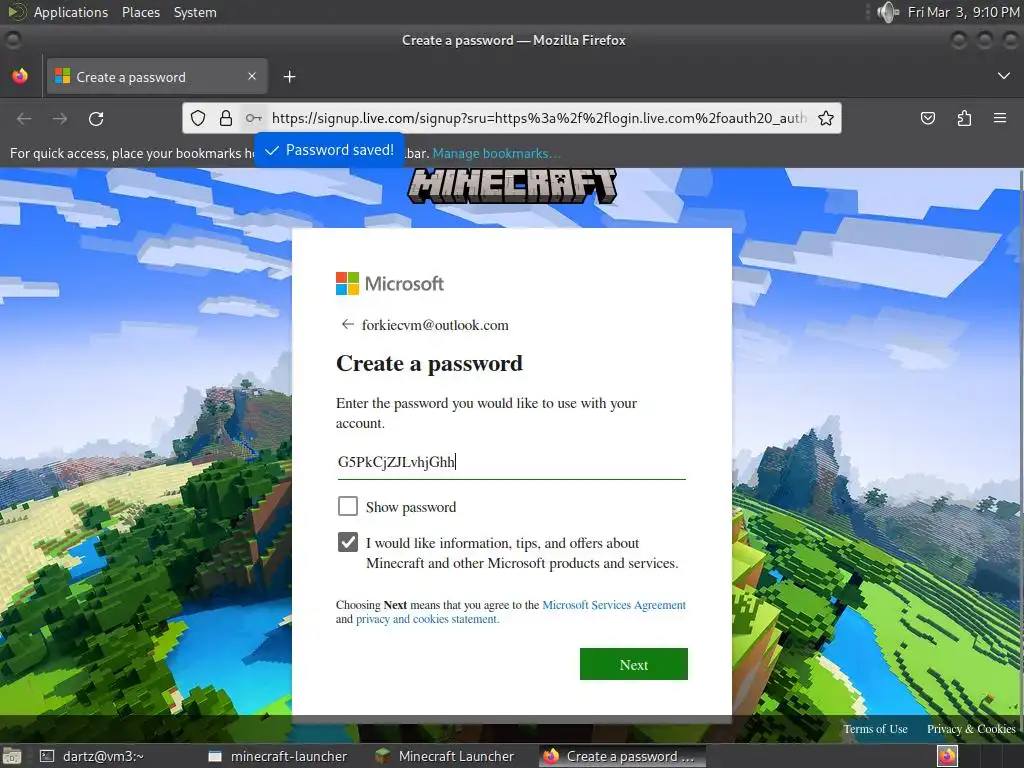This screenshot has width=1024, height=768.
Task: Switch to the dartz@vm3 terminal taskbar item
Action: (x=93, y=756)
